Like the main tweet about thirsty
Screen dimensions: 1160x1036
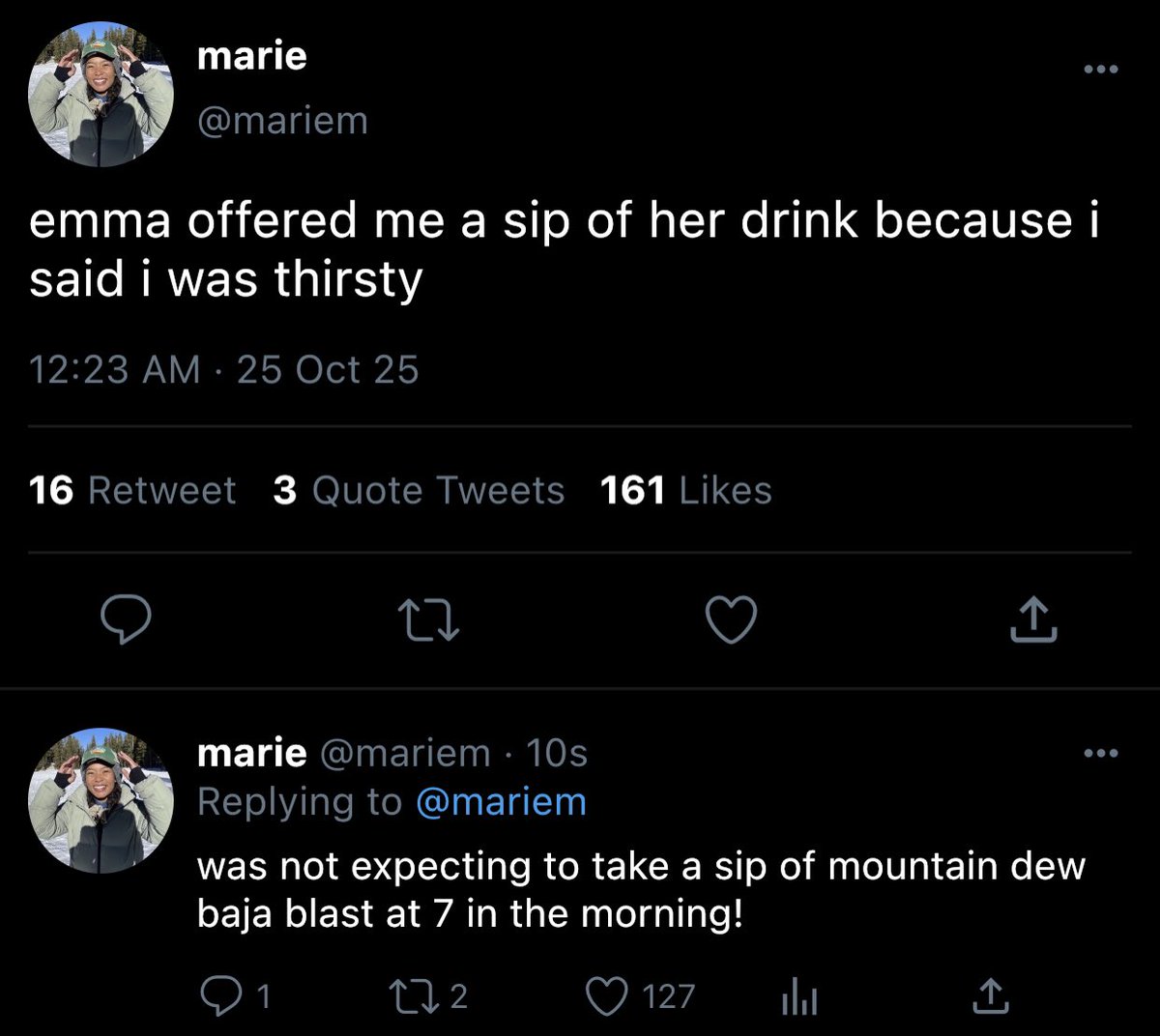tap(731, 619)
